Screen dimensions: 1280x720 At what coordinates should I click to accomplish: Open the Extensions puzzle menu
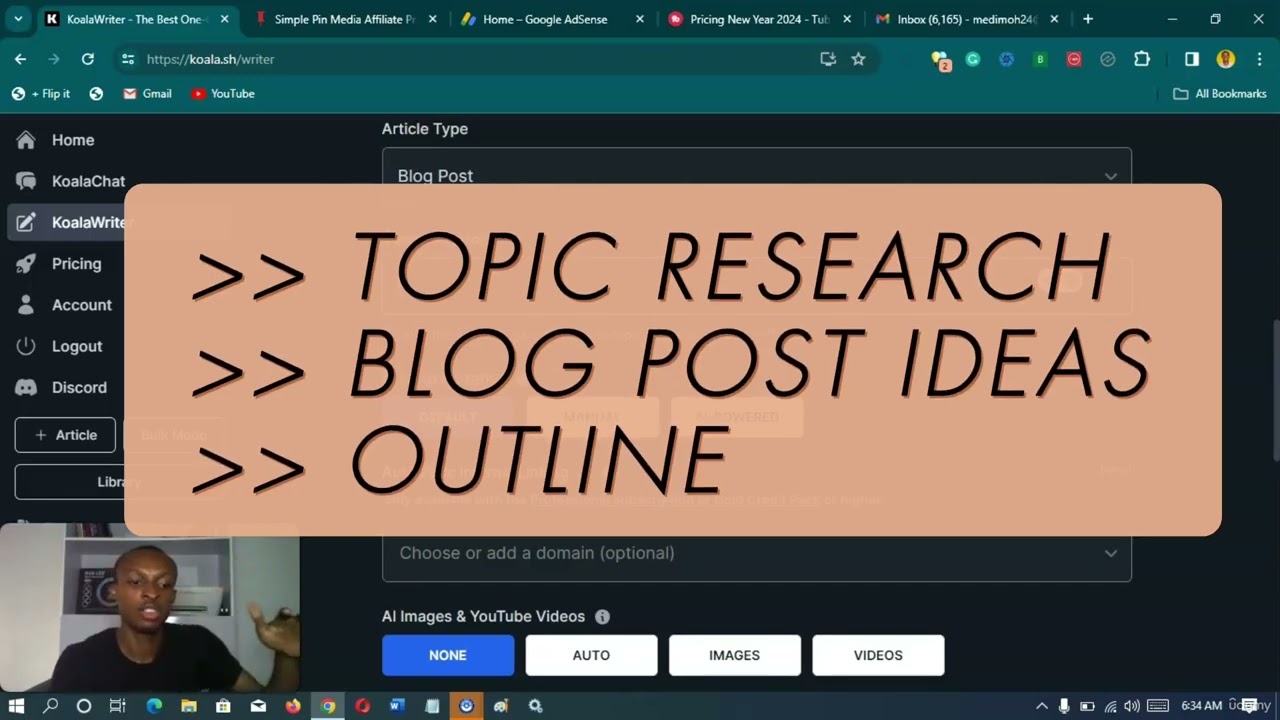click(1142, 59)
